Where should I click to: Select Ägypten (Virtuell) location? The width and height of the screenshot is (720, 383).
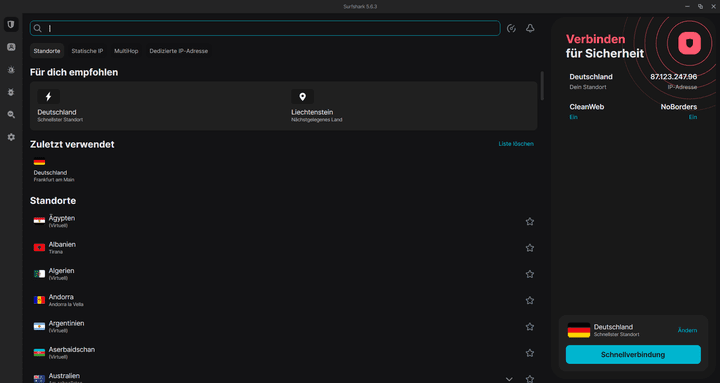[x=283, y=221]
